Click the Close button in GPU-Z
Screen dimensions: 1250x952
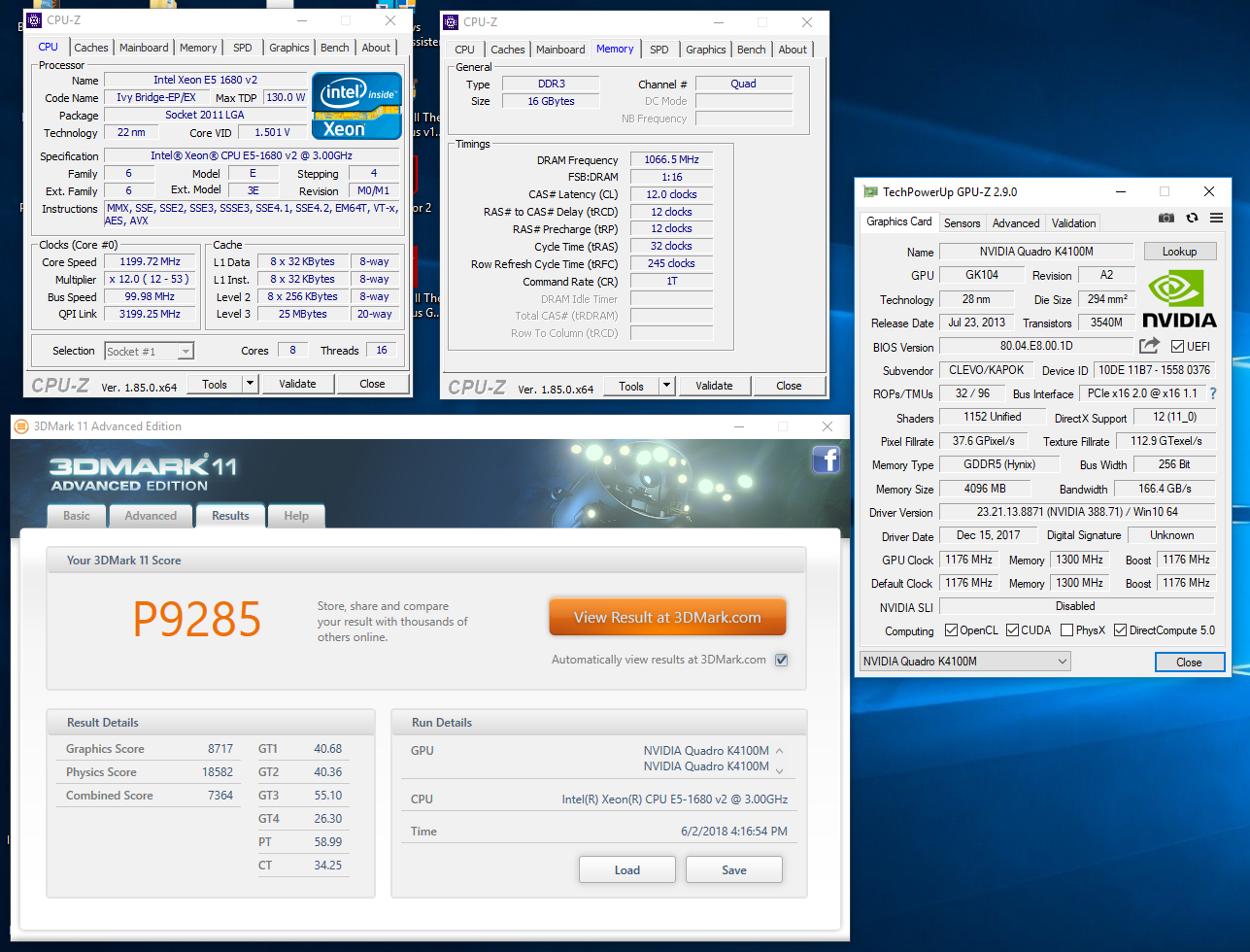pos(1189,662)
